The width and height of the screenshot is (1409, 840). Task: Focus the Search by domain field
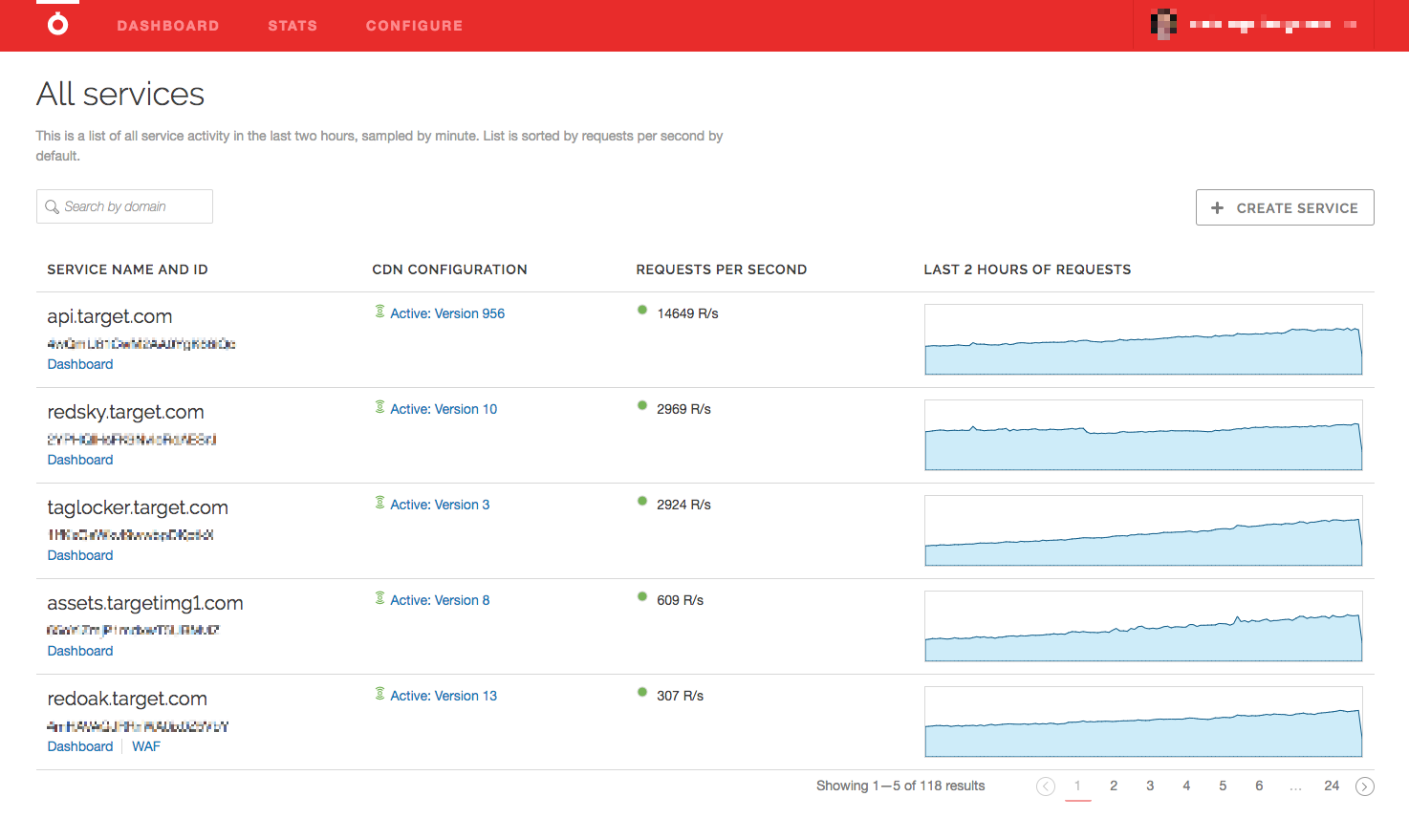click(x=124, y=206)
